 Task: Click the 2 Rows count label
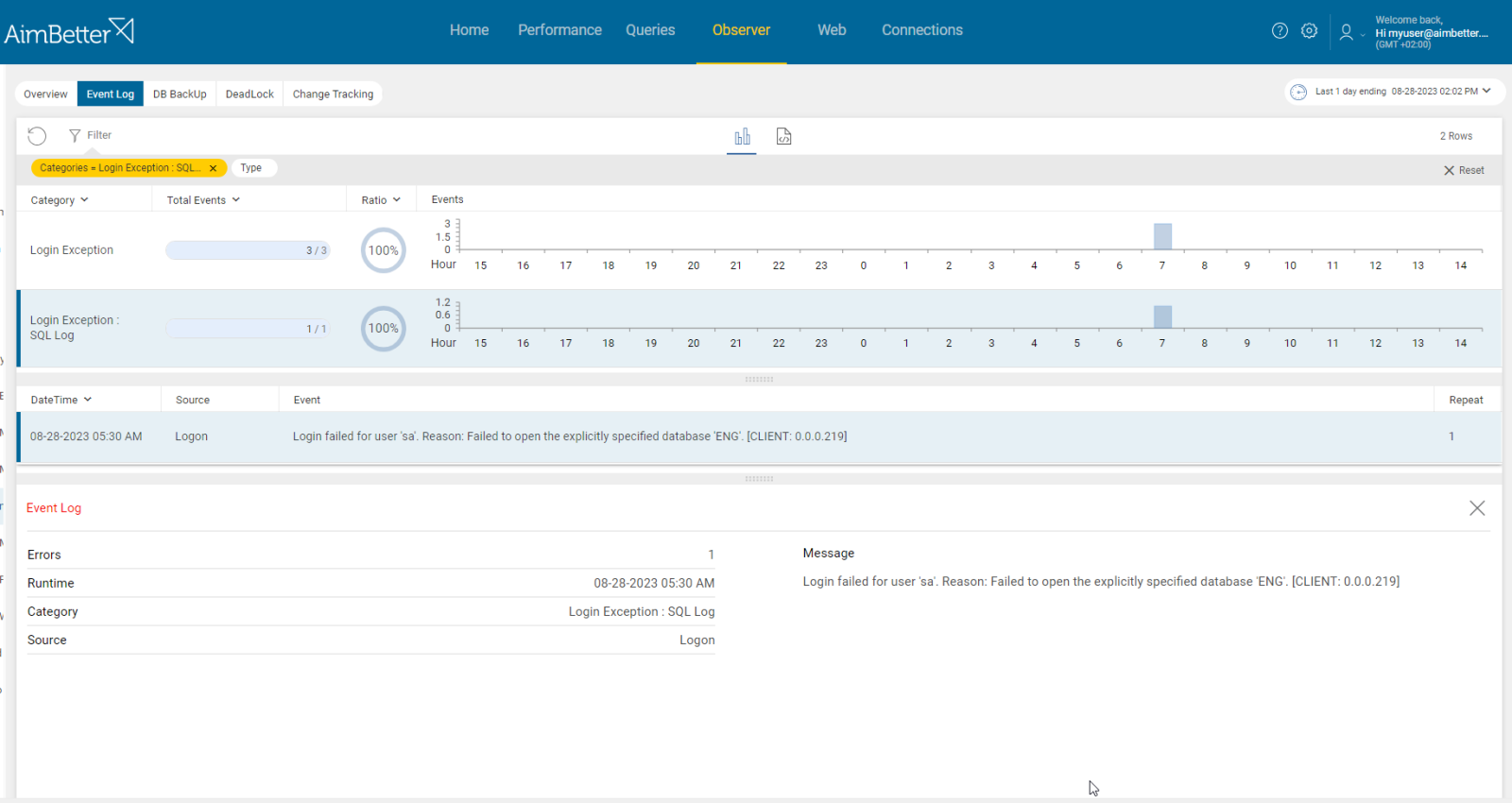coord(1456,136)
